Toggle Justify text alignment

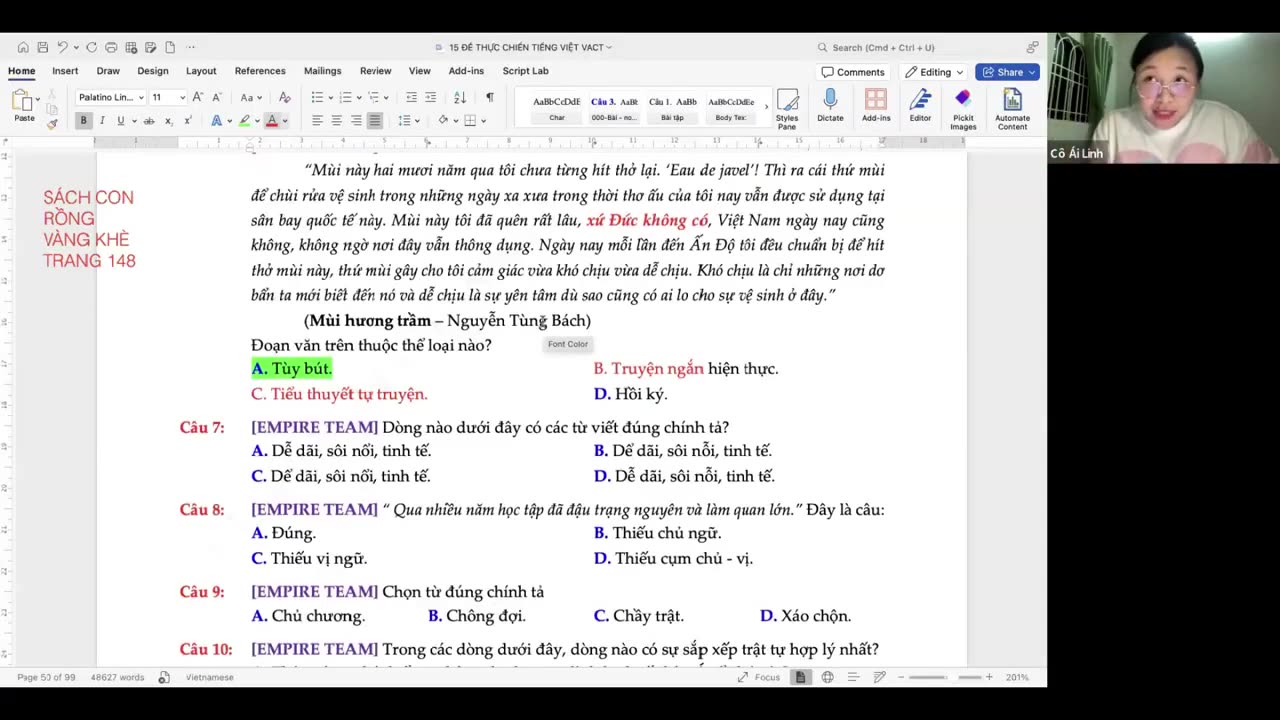coord(374,120)
